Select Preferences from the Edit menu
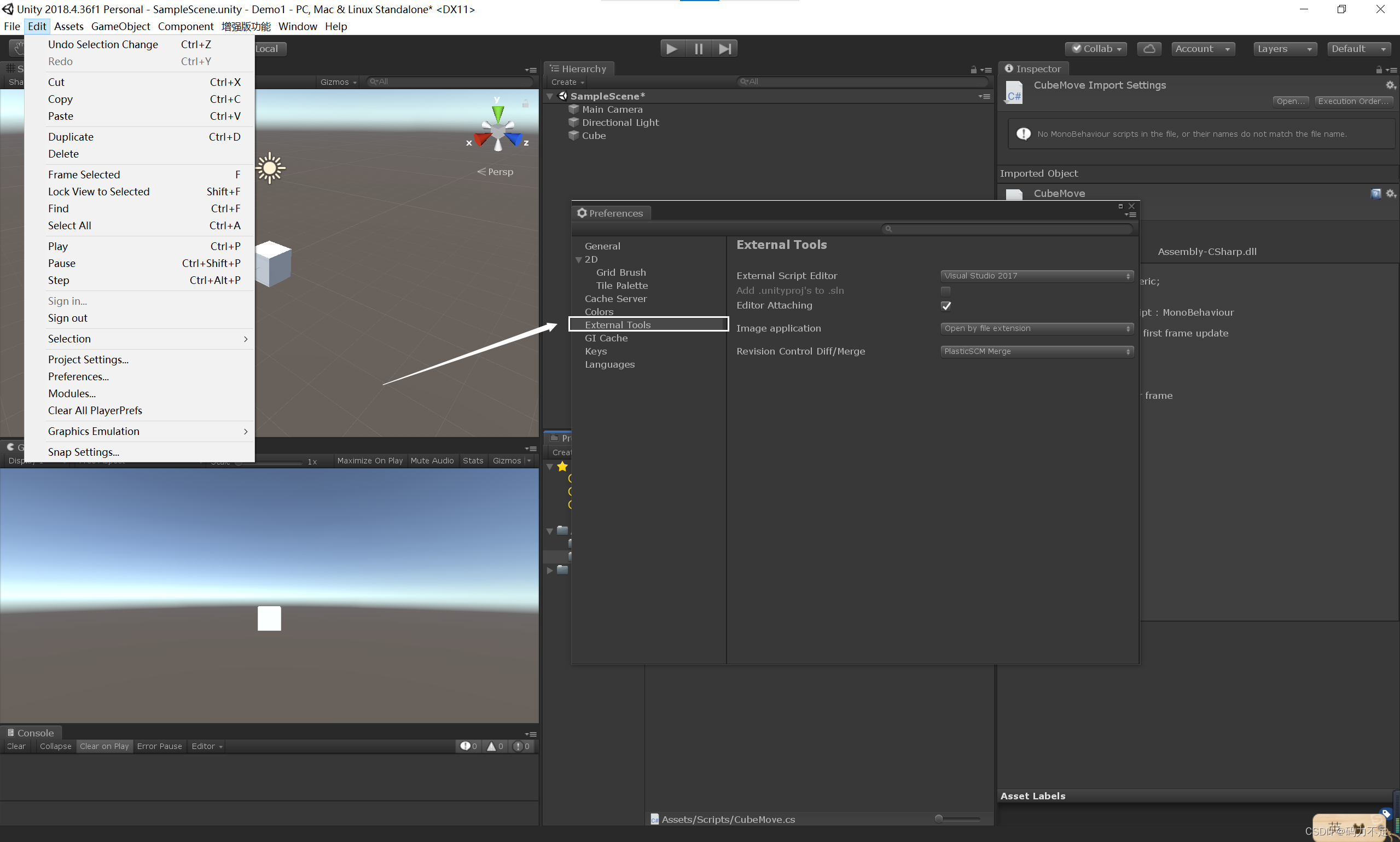This screenshot has height=842, width=1400. [x=78, y=376]
